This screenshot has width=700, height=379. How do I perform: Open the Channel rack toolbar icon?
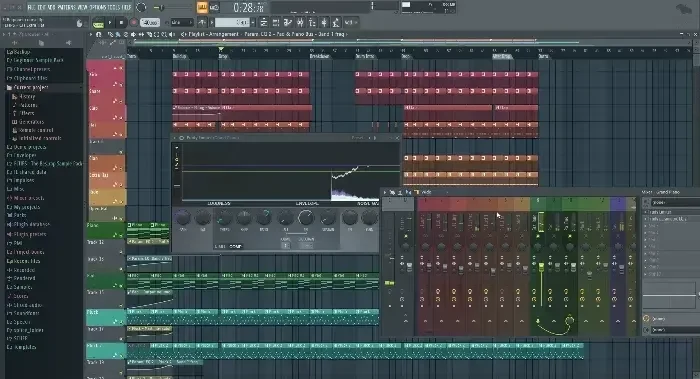[288, 22]
